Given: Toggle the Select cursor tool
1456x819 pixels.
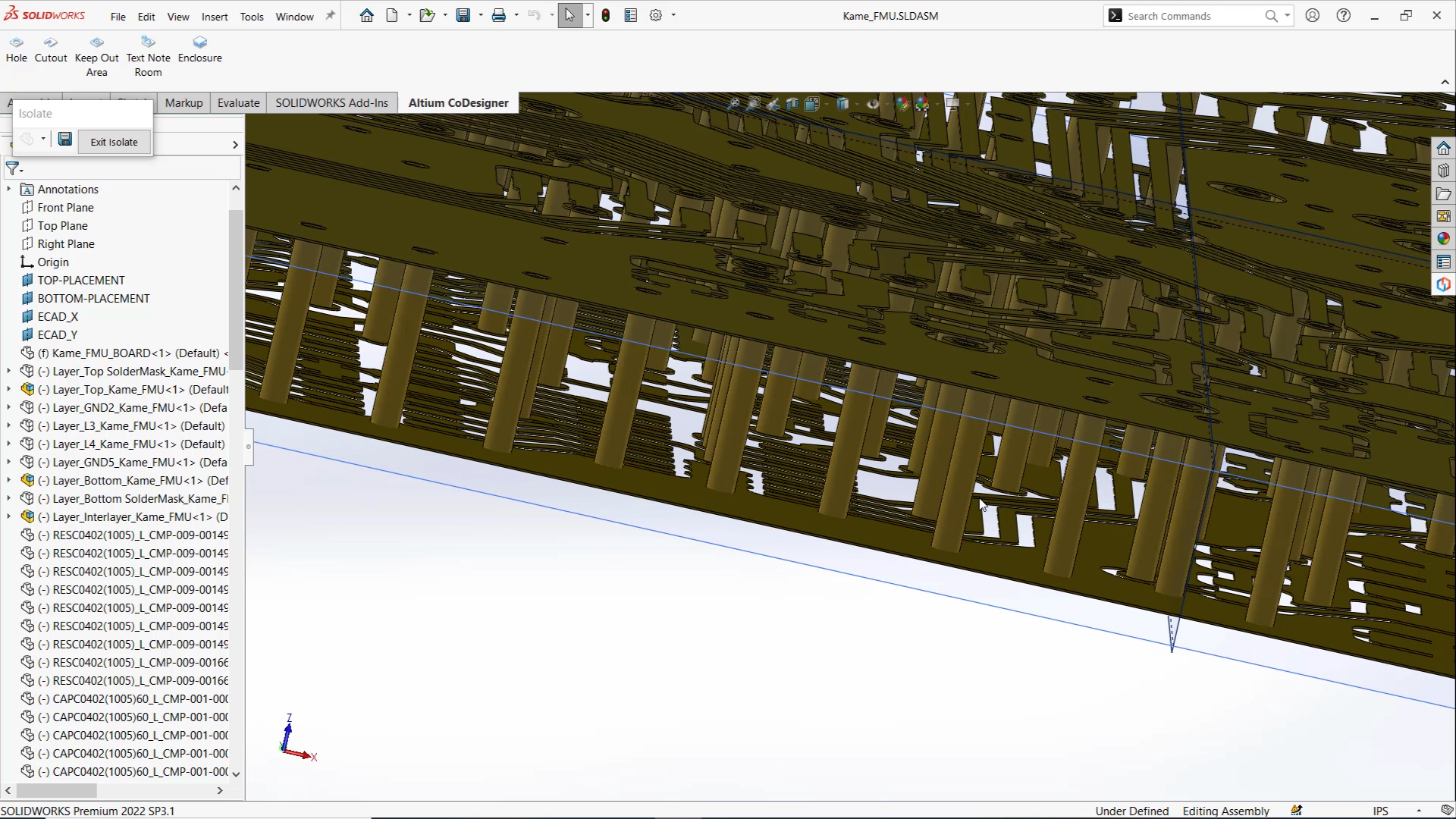Looking at the screenshot, I should point(570,16).
